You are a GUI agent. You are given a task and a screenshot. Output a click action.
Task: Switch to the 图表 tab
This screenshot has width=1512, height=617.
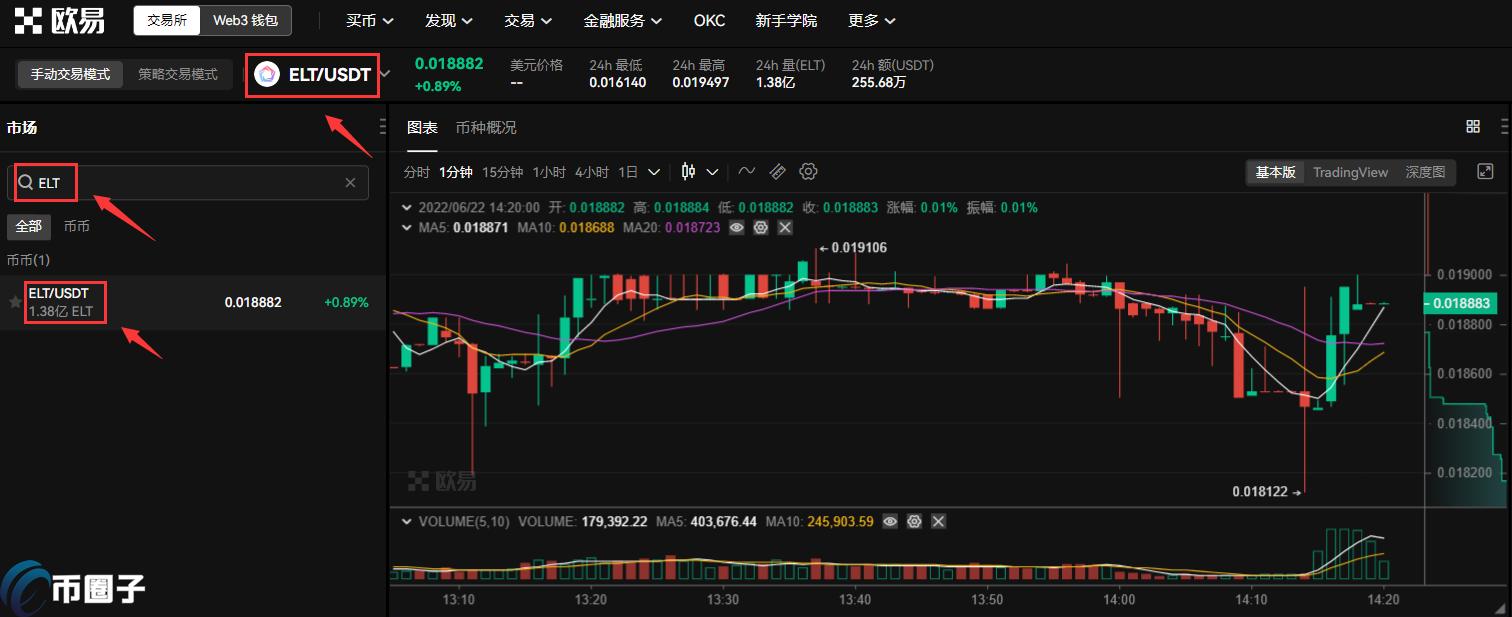[422, 128]
